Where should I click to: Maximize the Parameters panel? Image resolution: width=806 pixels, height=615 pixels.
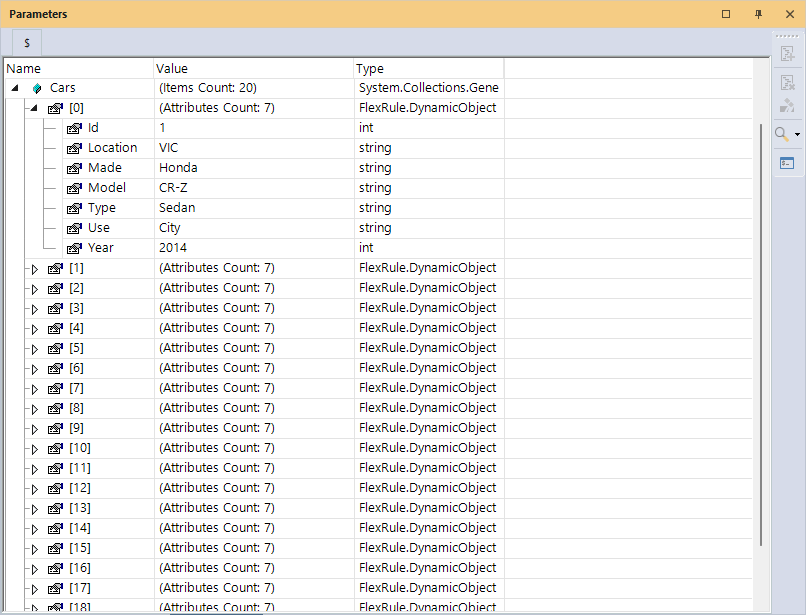(x=726, y=14)
